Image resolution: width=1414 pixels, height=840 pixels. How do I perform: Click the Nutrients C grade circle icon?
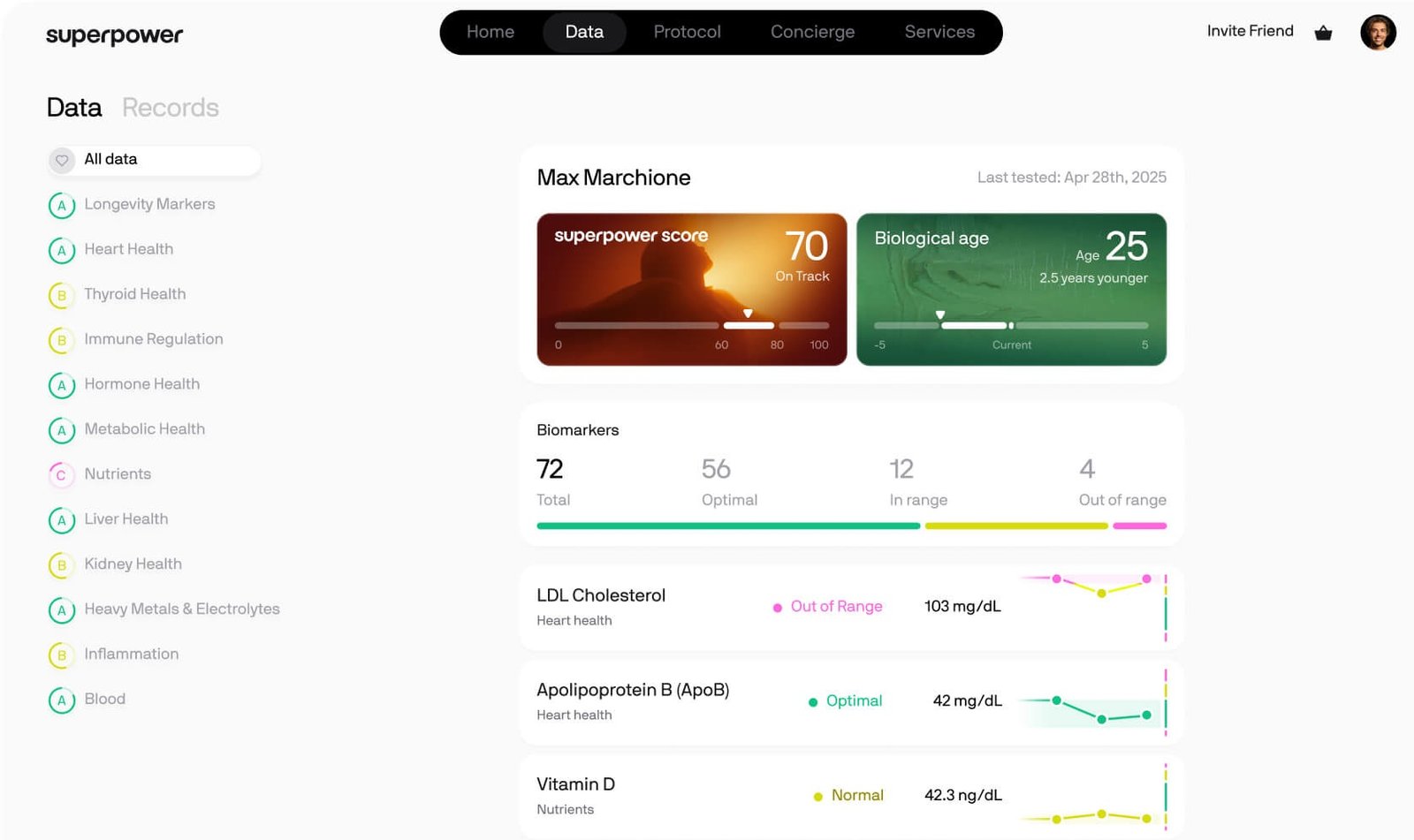(61, 474)
